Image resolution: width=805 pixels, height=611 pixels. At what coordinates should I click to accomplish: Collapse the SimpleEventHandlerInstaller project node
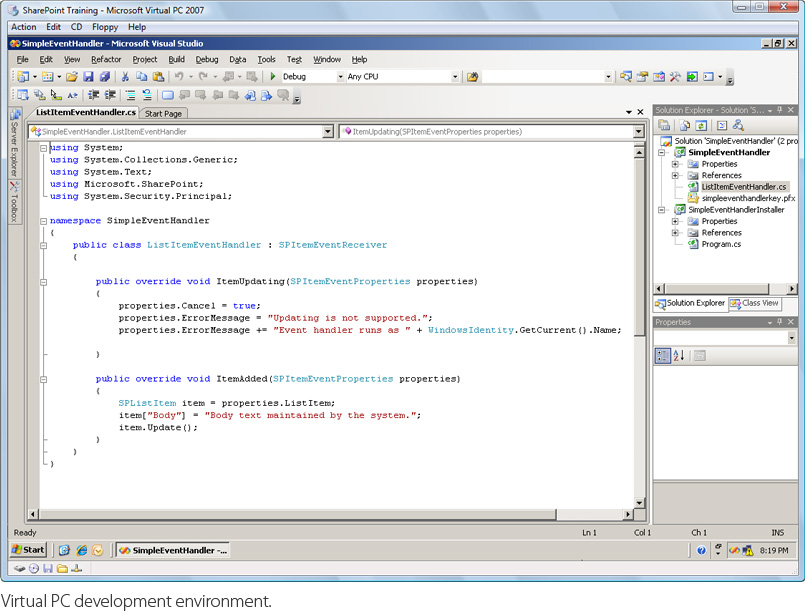(662, 210)
